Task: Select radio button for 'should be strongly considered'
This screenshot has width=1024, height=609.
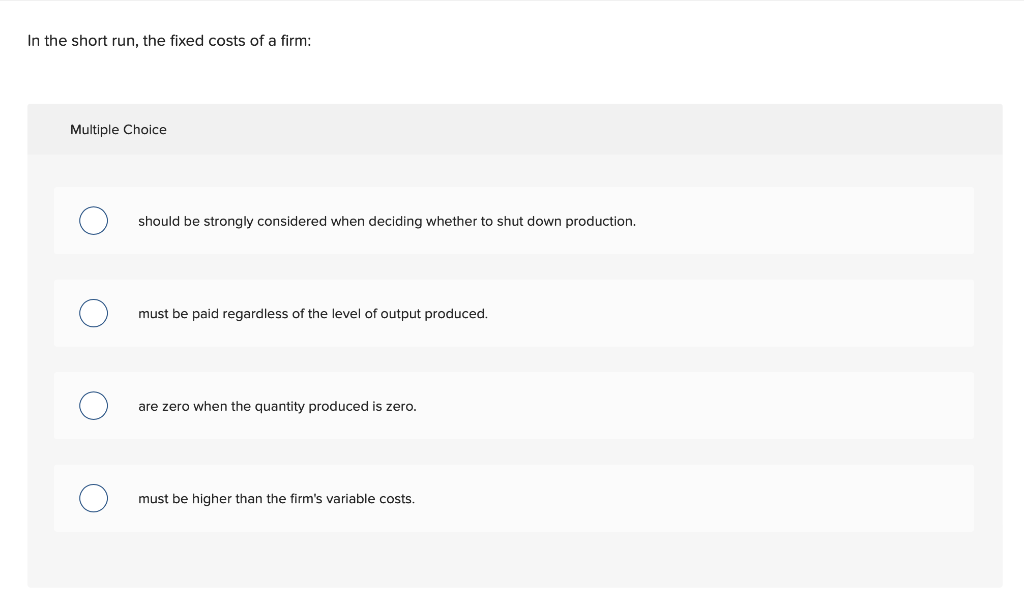Action: pyautogui.click(x=93, y=221)
